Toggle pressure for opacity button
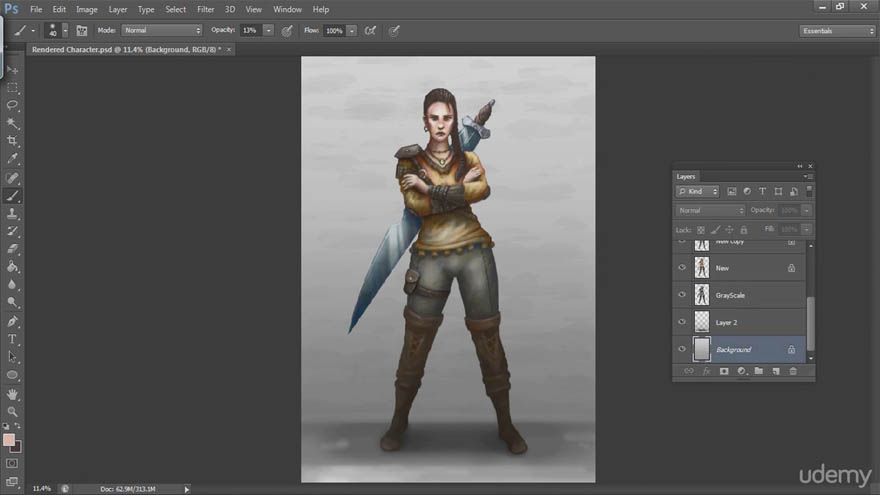This screenshot has height=495, width=880. (287, 31)
